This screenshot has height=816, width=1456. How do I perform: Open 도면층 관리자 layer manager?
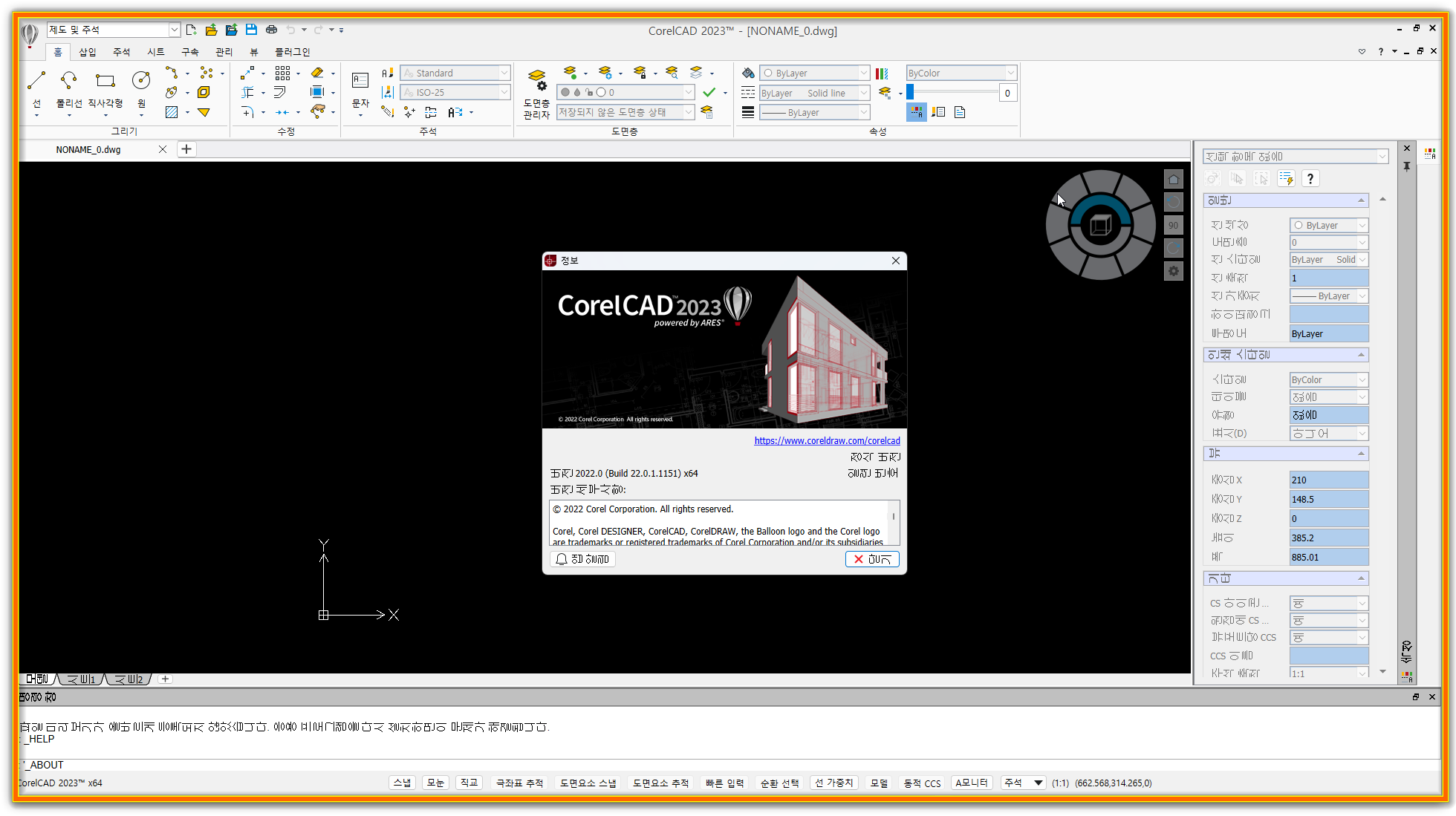point(536,93)
